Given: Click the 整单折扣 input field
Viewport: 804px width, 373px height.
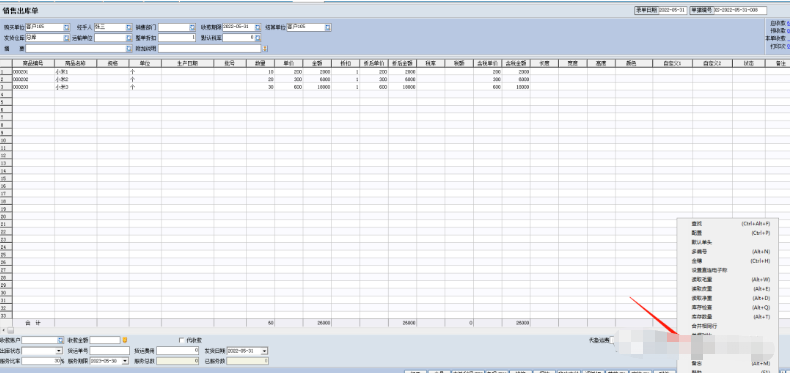Looking at the screenshot, I should pyautogui.click(x=177, y=38).
